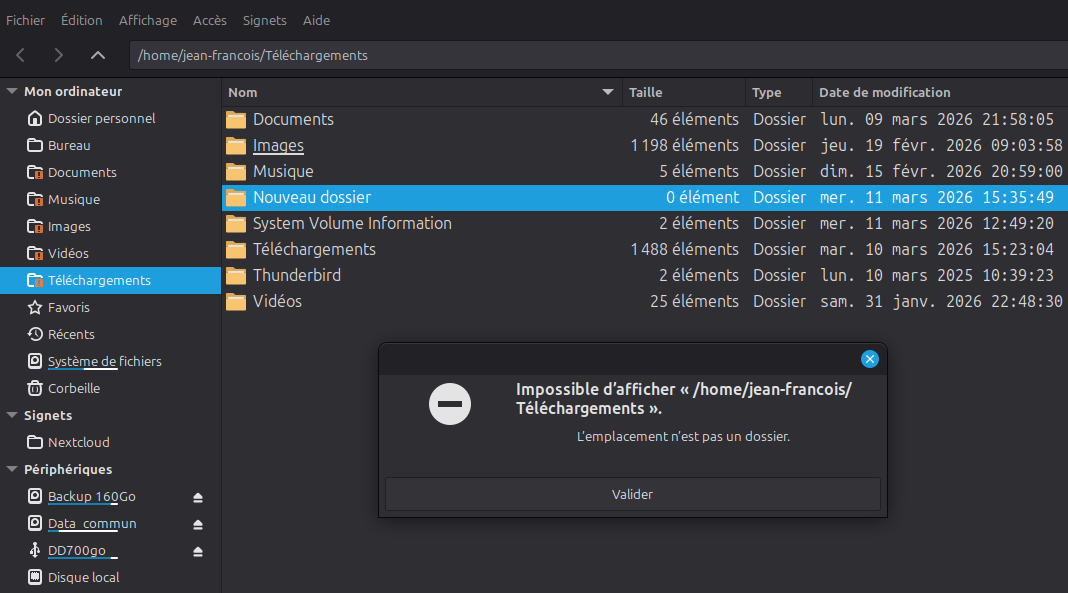Collapse the Périphériques sidebar section
1068x593 pixels.
point(12,469)
